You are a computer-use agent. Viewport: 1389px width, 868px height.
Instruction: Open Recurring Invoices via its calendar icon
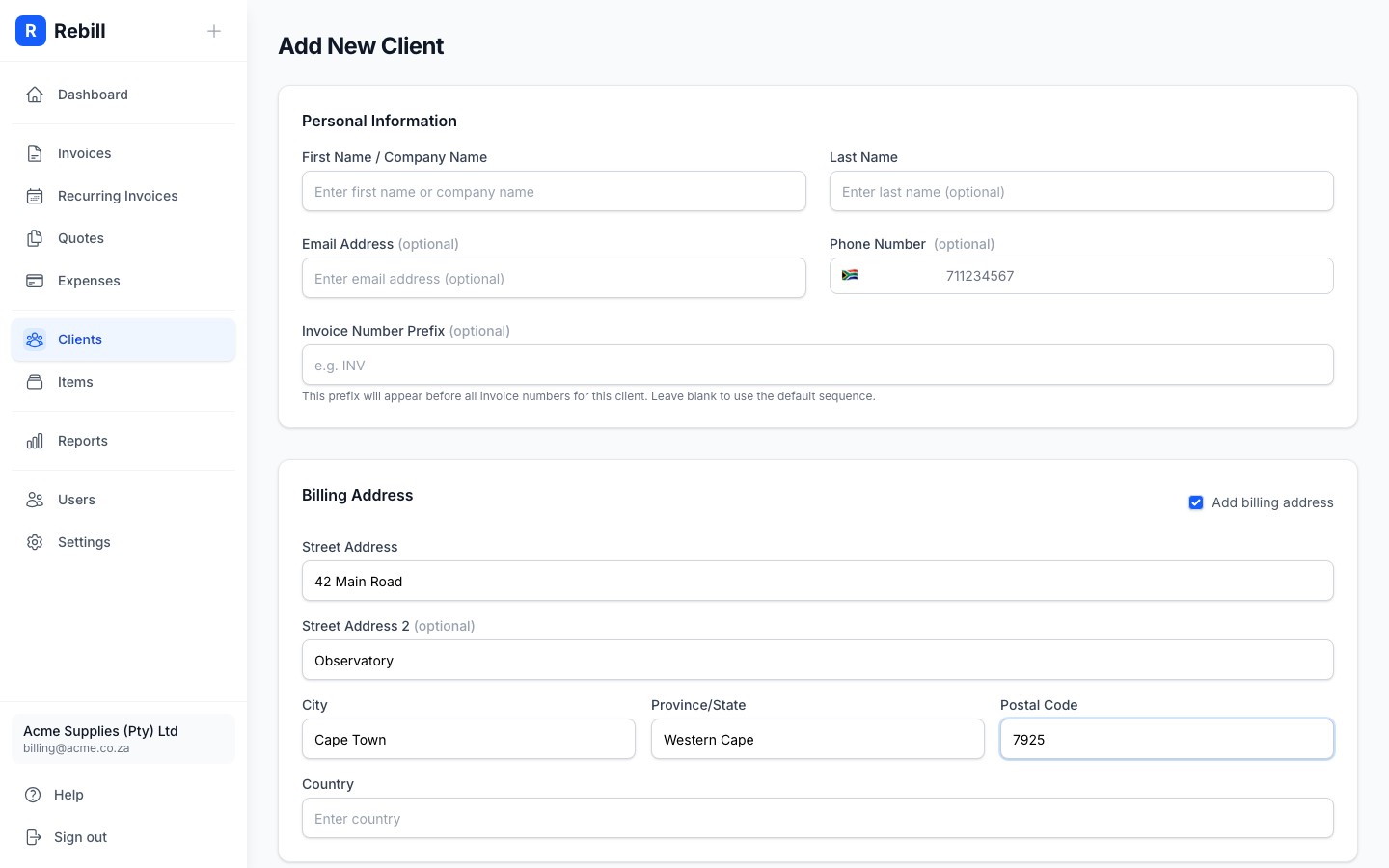click(x=35, y=196)
